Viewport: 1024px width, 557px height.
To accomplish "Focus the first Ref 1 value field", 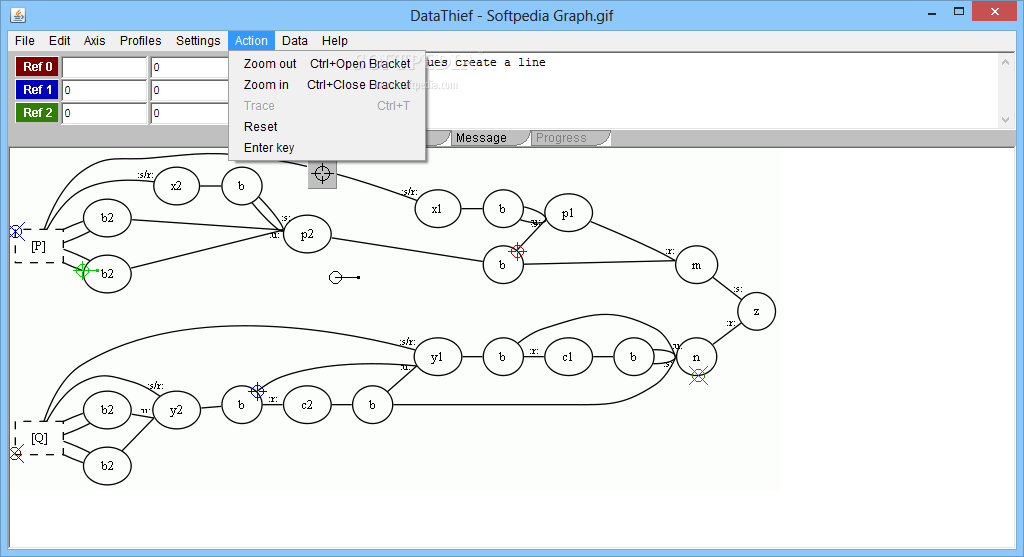I will [x=104, y=89].
